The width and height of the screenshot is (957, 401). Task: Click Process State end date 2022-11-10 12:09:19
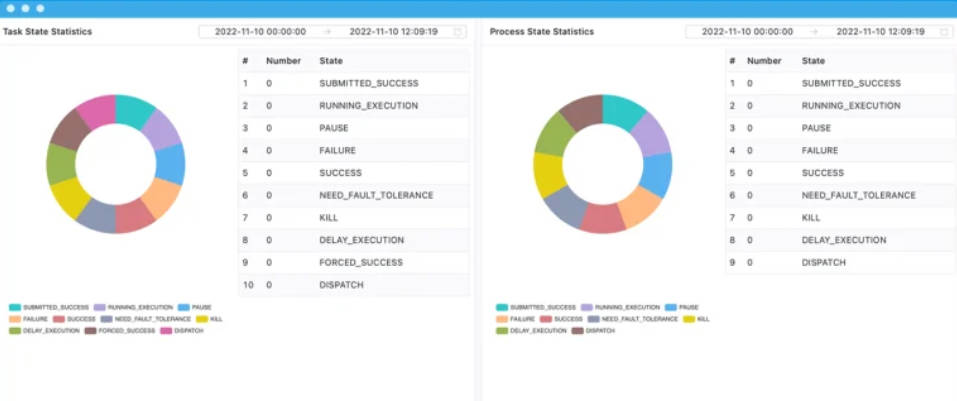point(881,32)
